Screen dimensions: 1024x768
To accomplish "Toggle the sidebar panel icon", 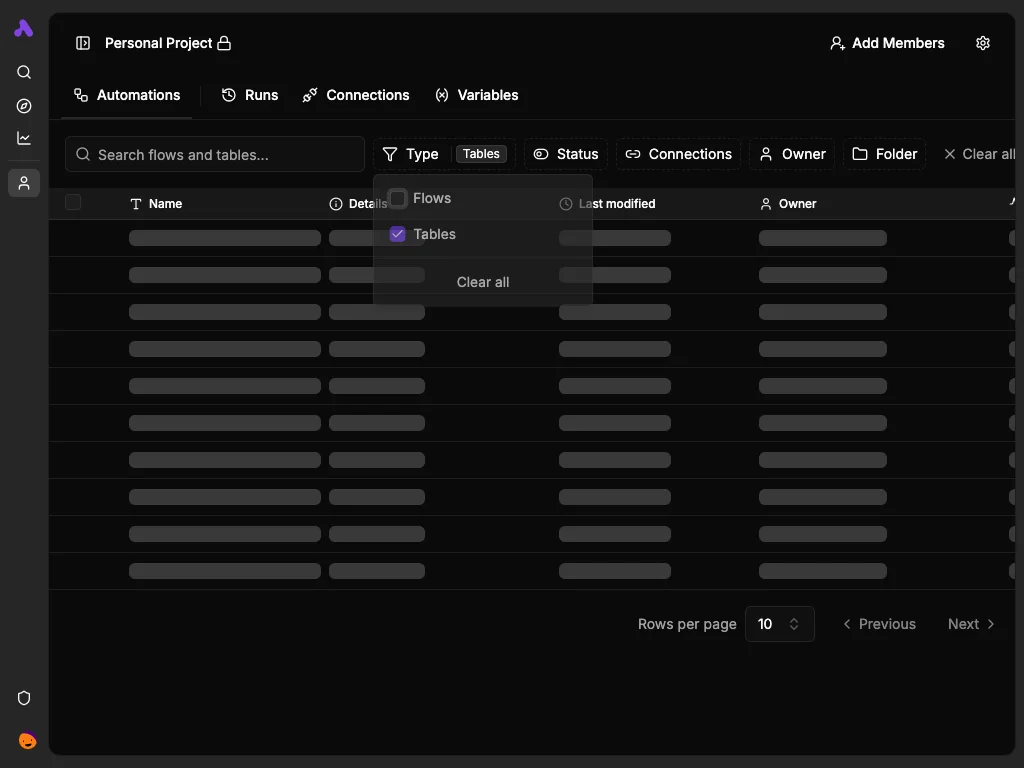I will pos(83,43).
